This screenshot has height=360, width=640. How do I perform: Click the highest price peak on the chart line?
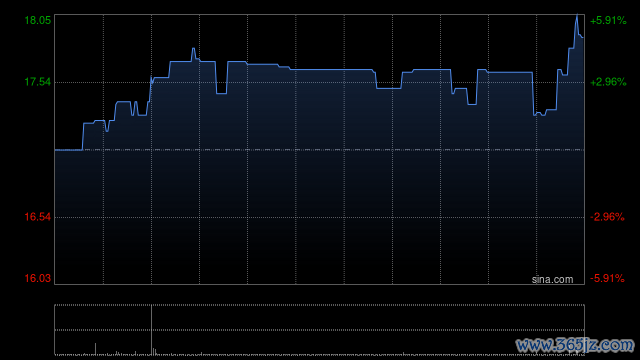pyautogui.click(x=577, y=16)
